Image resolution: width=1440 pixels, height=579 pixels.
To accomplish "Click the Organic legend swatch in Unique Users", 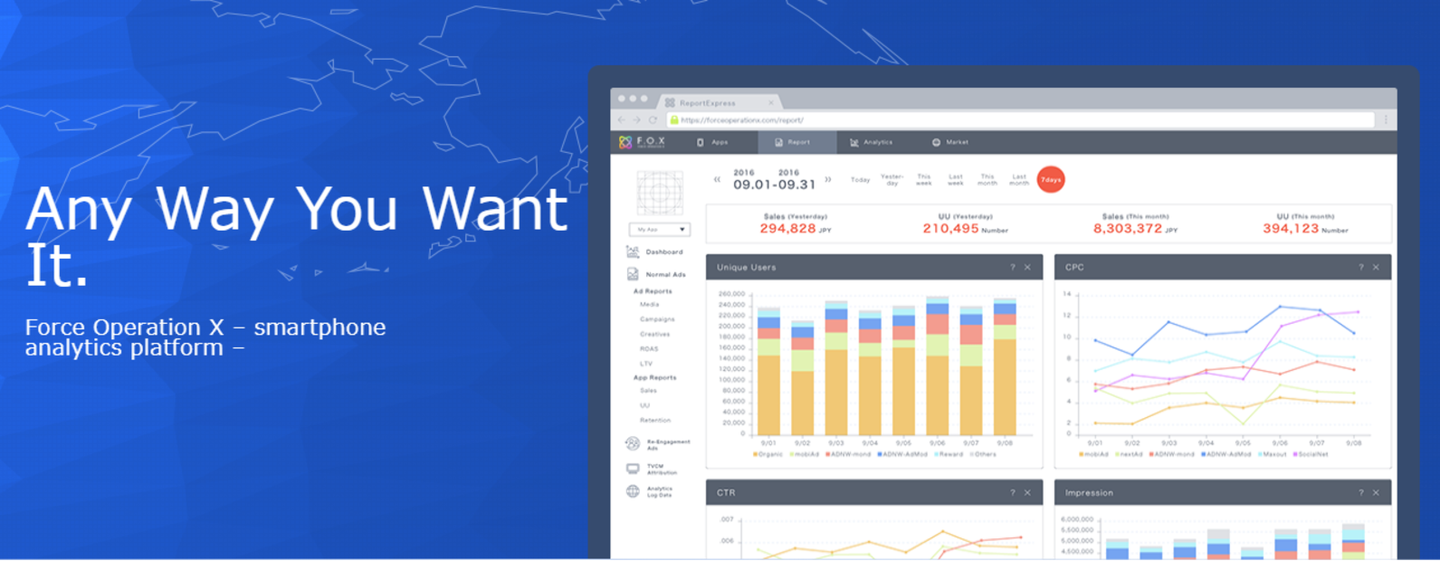I will tap(755, 454).
